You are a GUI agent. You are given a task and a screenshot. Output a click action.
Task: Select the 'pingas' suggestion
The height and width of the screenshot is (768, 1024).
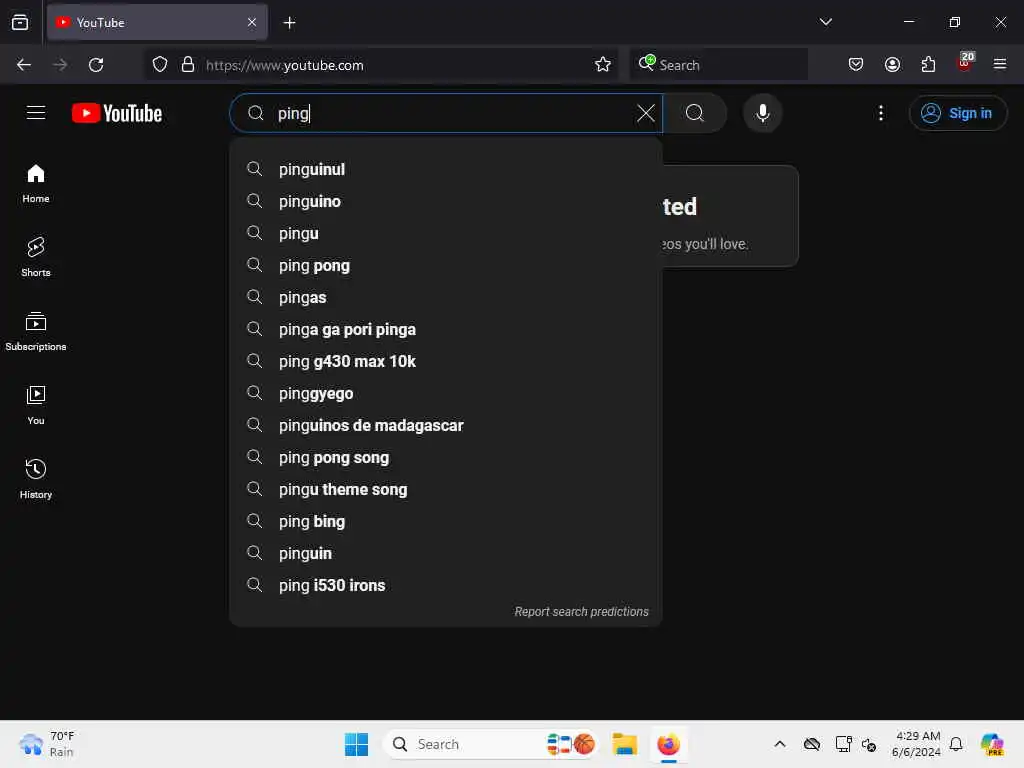click(446, 297)
